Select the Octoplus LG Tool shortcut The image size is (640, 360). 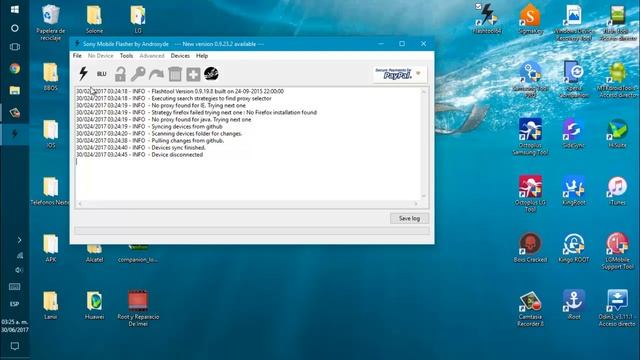(x=530, y=193)
